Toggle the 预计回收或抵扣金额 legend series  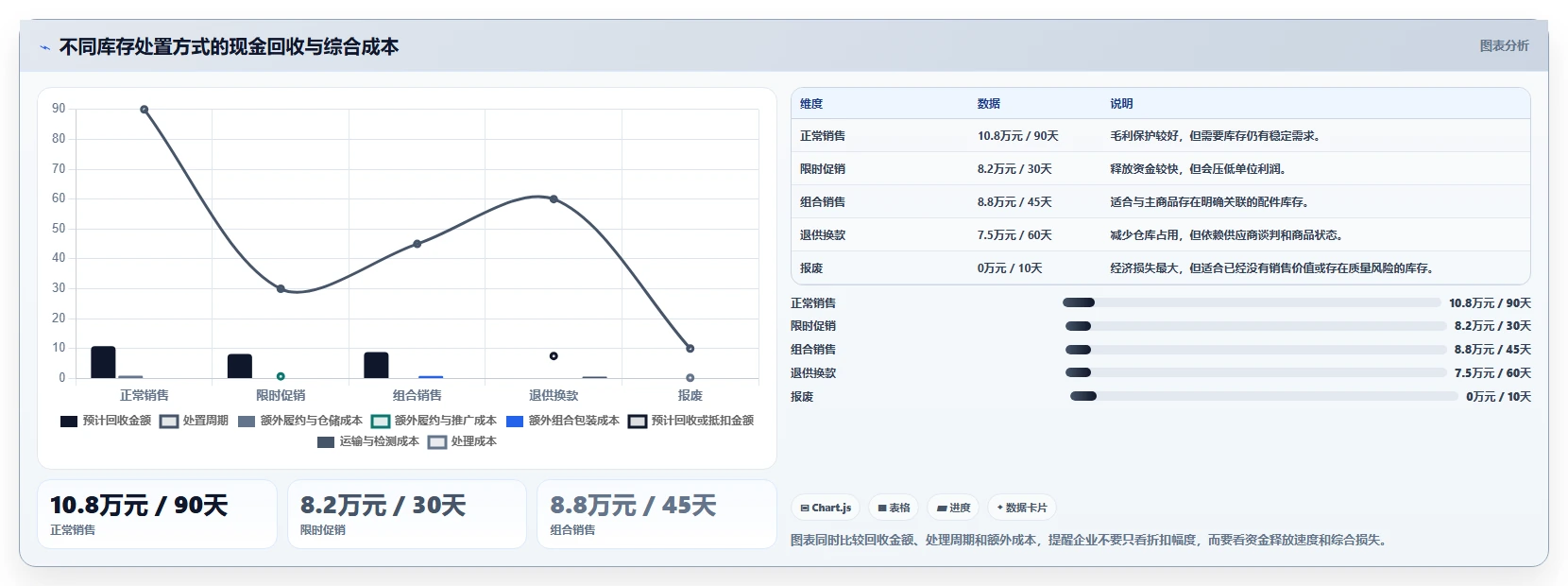click(691, 421)
